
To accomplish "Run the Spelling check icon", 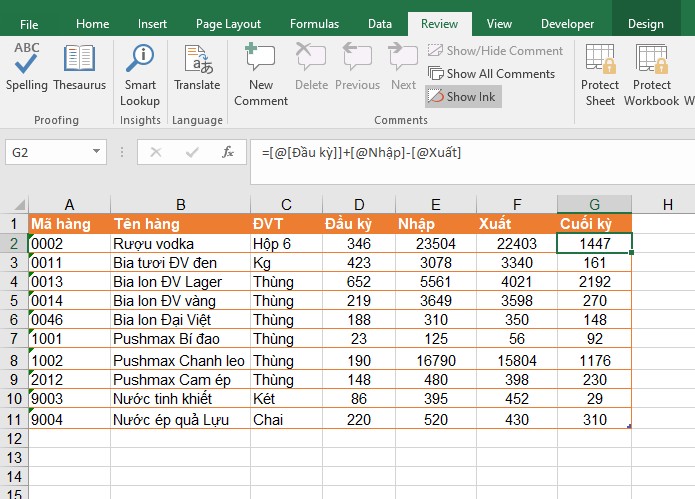I will (x=26, y=68).
